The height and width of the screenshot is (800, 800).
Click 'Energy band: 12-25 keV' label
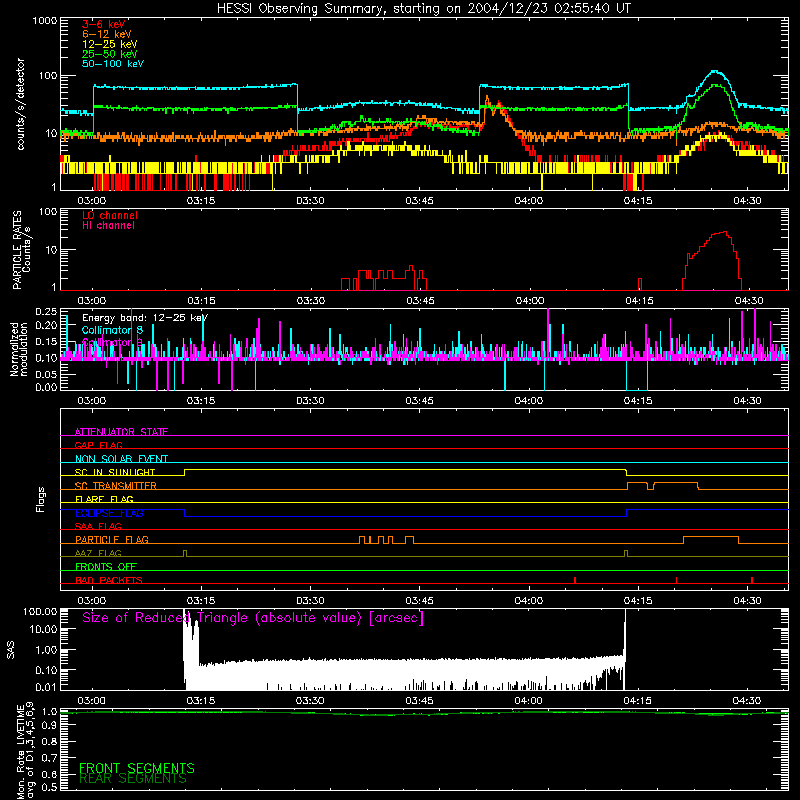pos(145,318)
